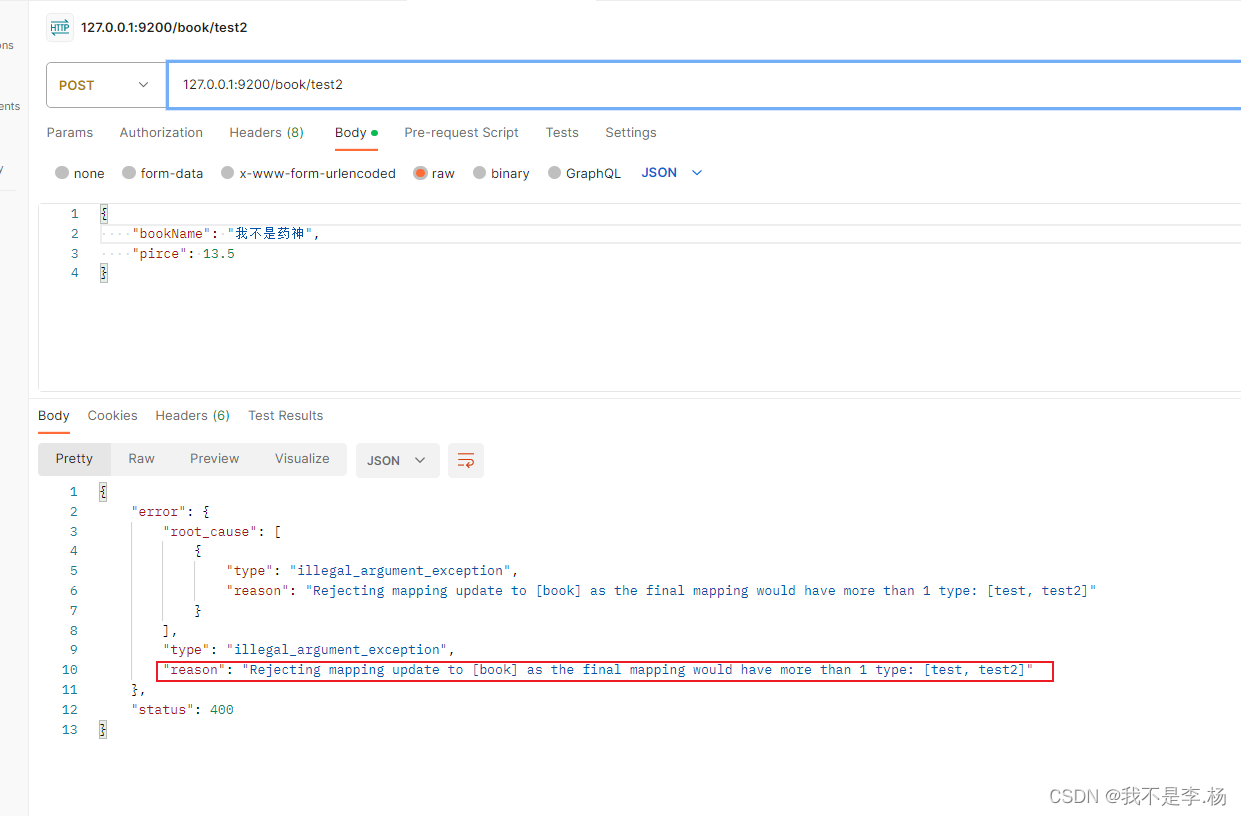Click the "status": 400 response line
The width and height of the screenshot is (1241, 816).
point(182,710)
